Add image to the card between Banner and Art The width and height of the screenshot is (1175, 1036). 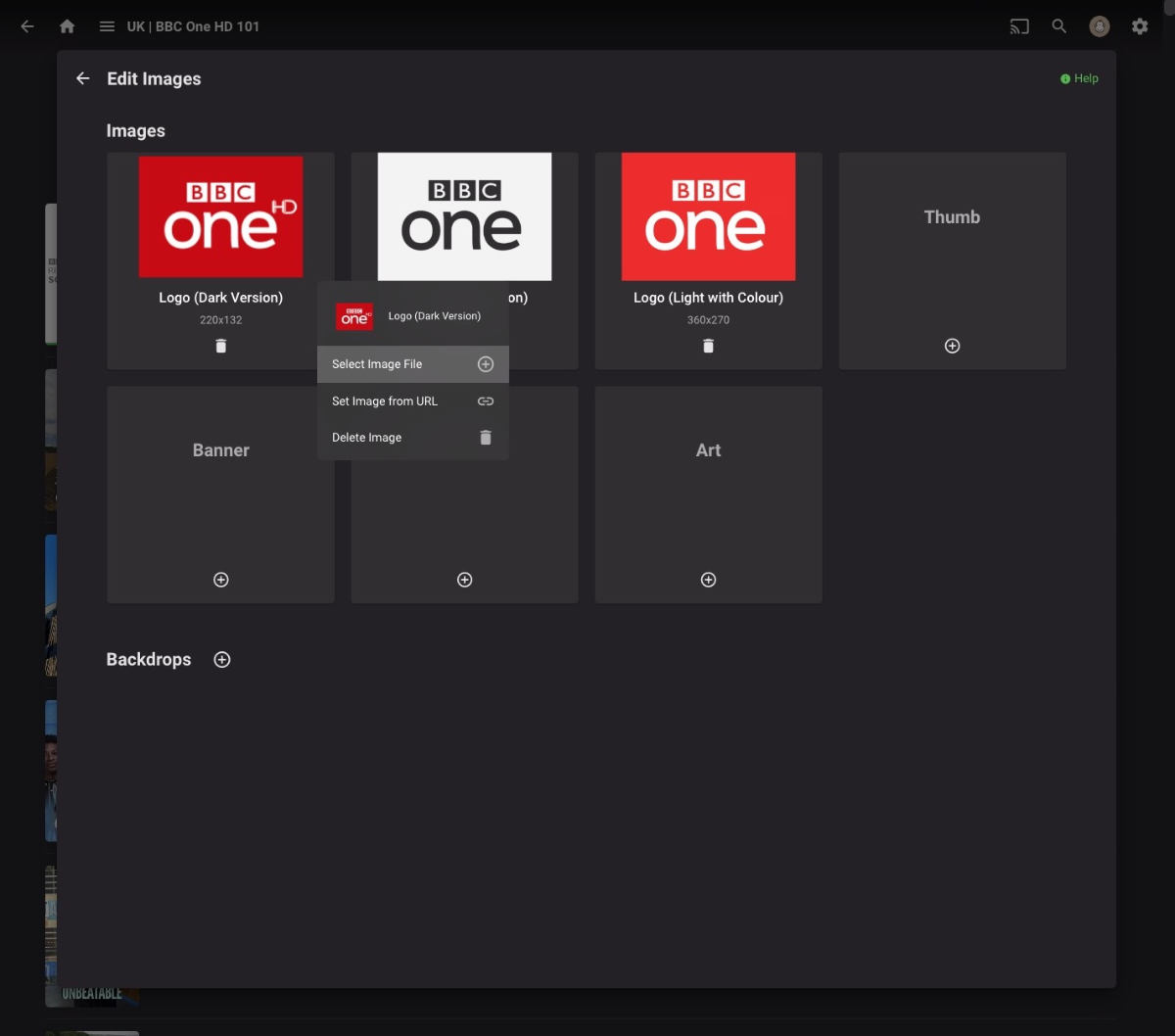465,580
